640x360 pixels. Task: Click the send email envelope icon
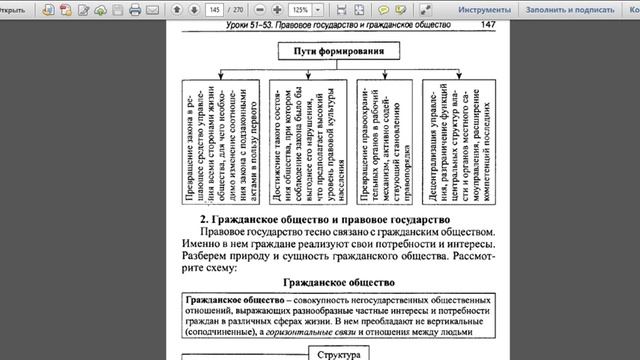[x=152, y=10]
